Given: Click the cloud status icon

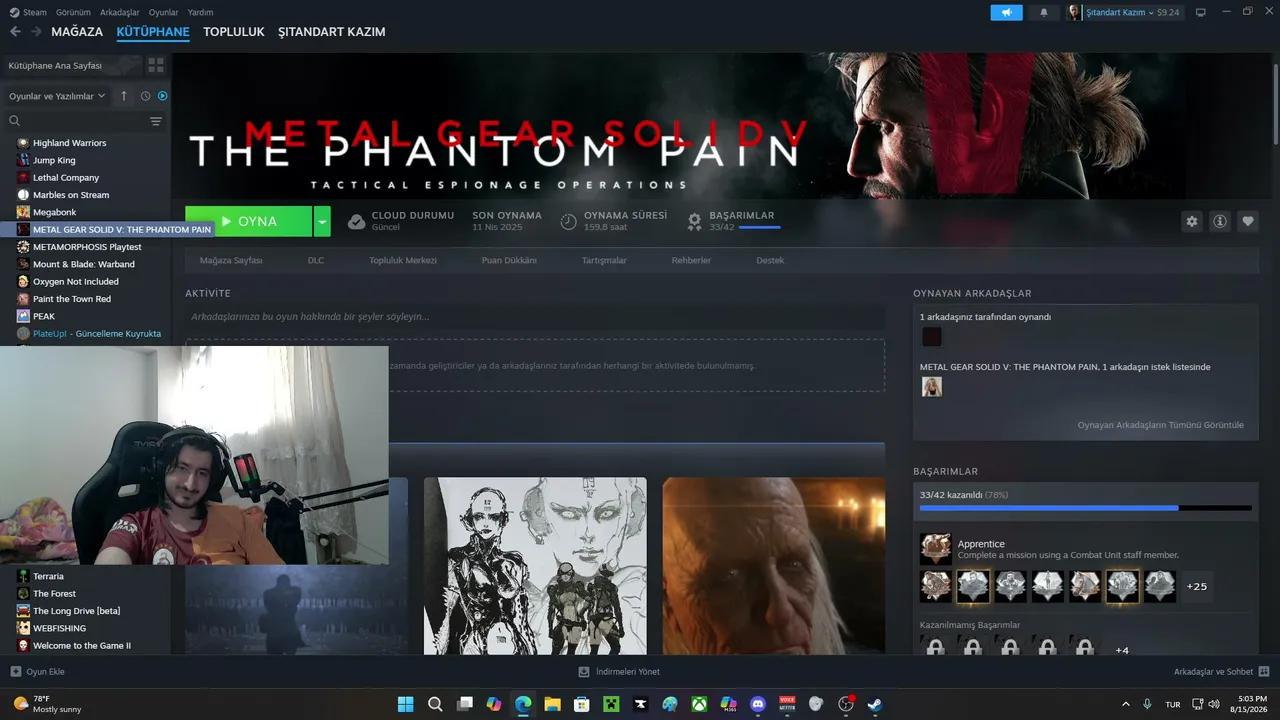Looking at the screenshot, I should [x=356, y=222].
